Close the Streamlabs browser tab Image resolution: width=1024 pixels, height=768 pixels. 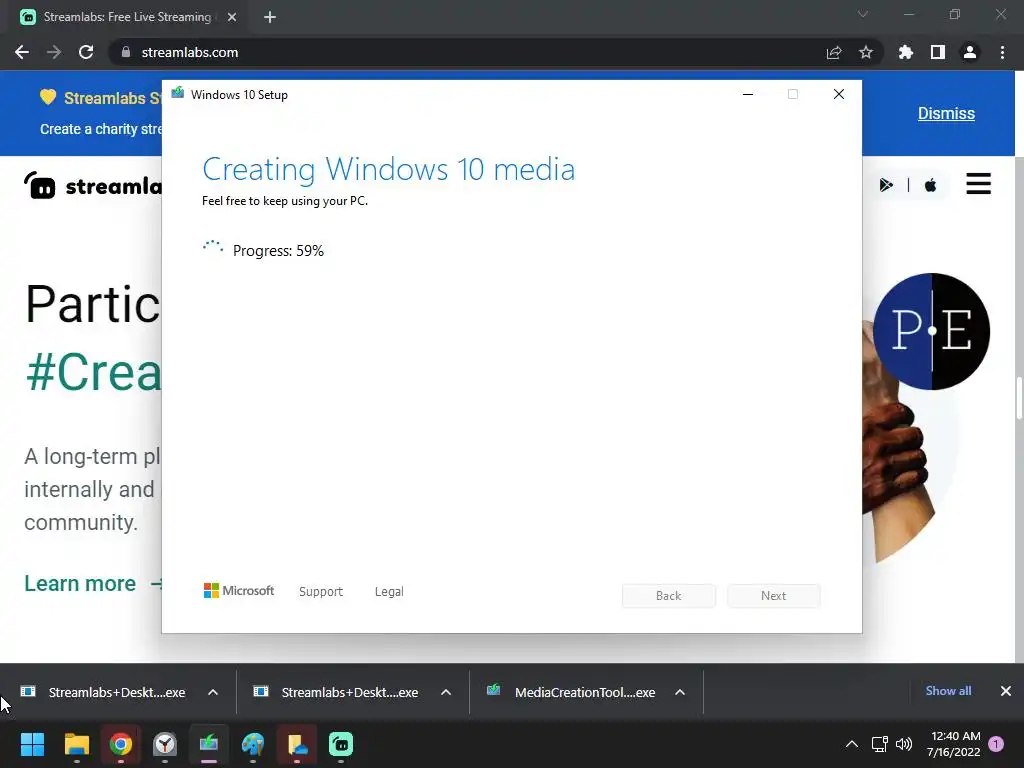click(x=232, y=17)
